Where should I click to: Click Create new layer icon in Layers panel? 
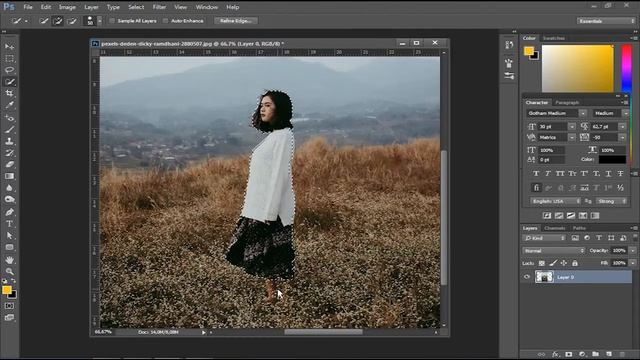609,354
